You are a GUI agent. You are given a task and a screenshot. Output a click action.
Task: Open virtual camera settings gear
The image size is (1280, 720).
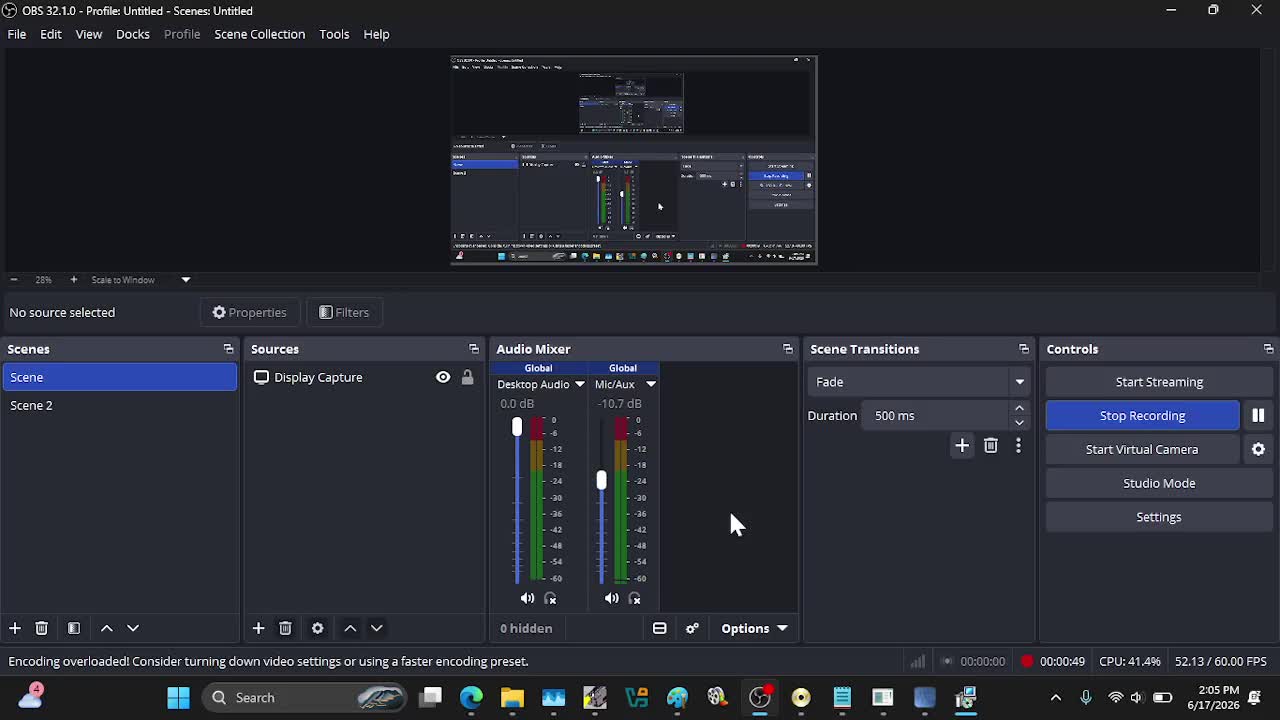click(x=1258, y=449)
